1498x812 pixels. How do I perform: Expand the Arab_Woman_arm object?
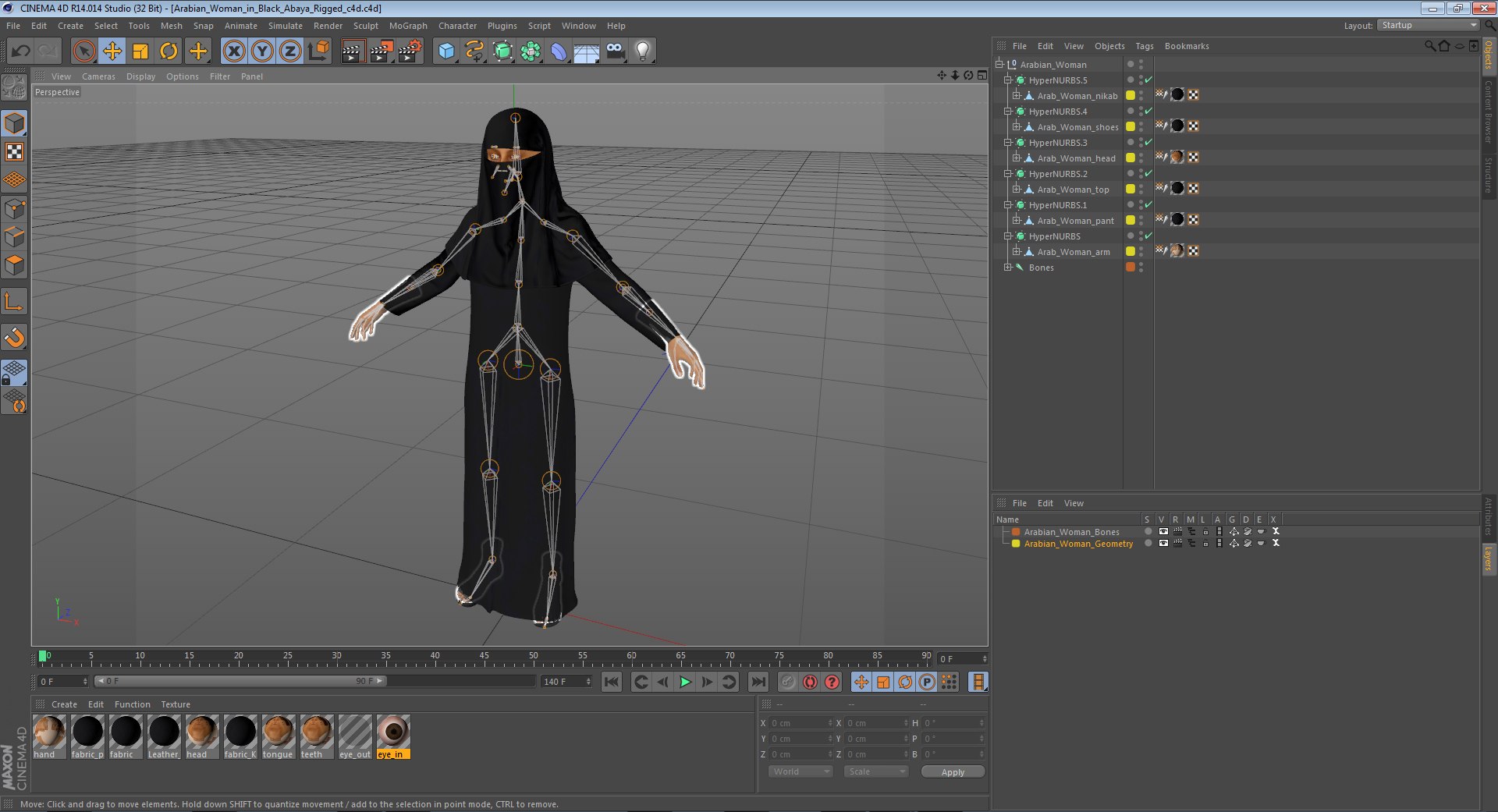coord(1017,252)
